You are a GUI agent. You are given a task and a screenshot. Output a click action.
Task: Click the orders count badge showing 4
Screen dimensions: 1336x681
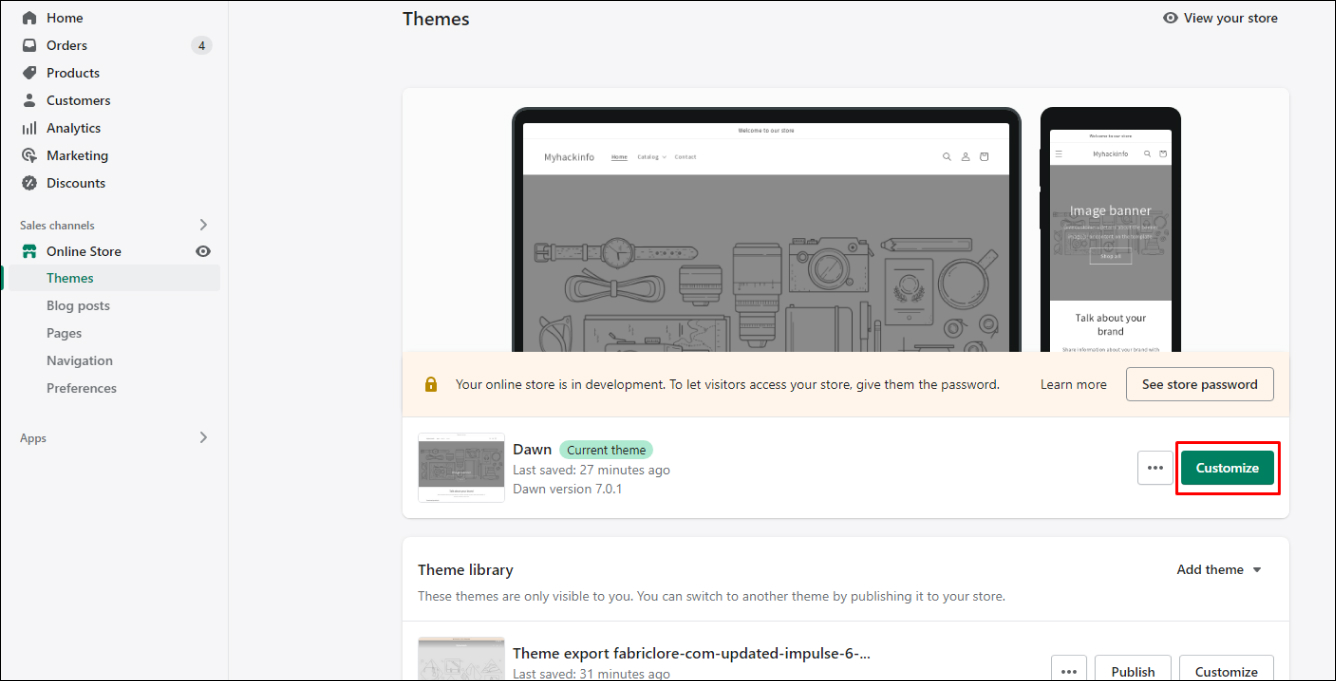[202, 45]
